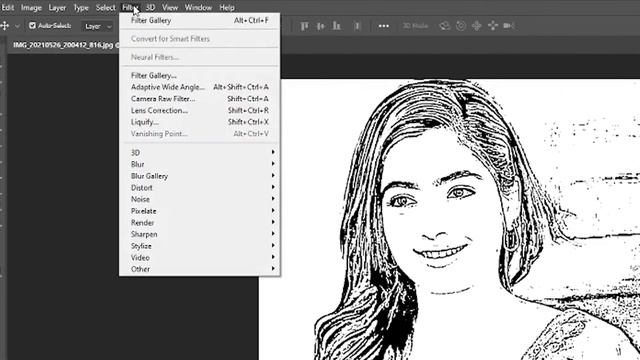Choose Camera Raw Filter...

pyautogui.click(x=200, y=99)
